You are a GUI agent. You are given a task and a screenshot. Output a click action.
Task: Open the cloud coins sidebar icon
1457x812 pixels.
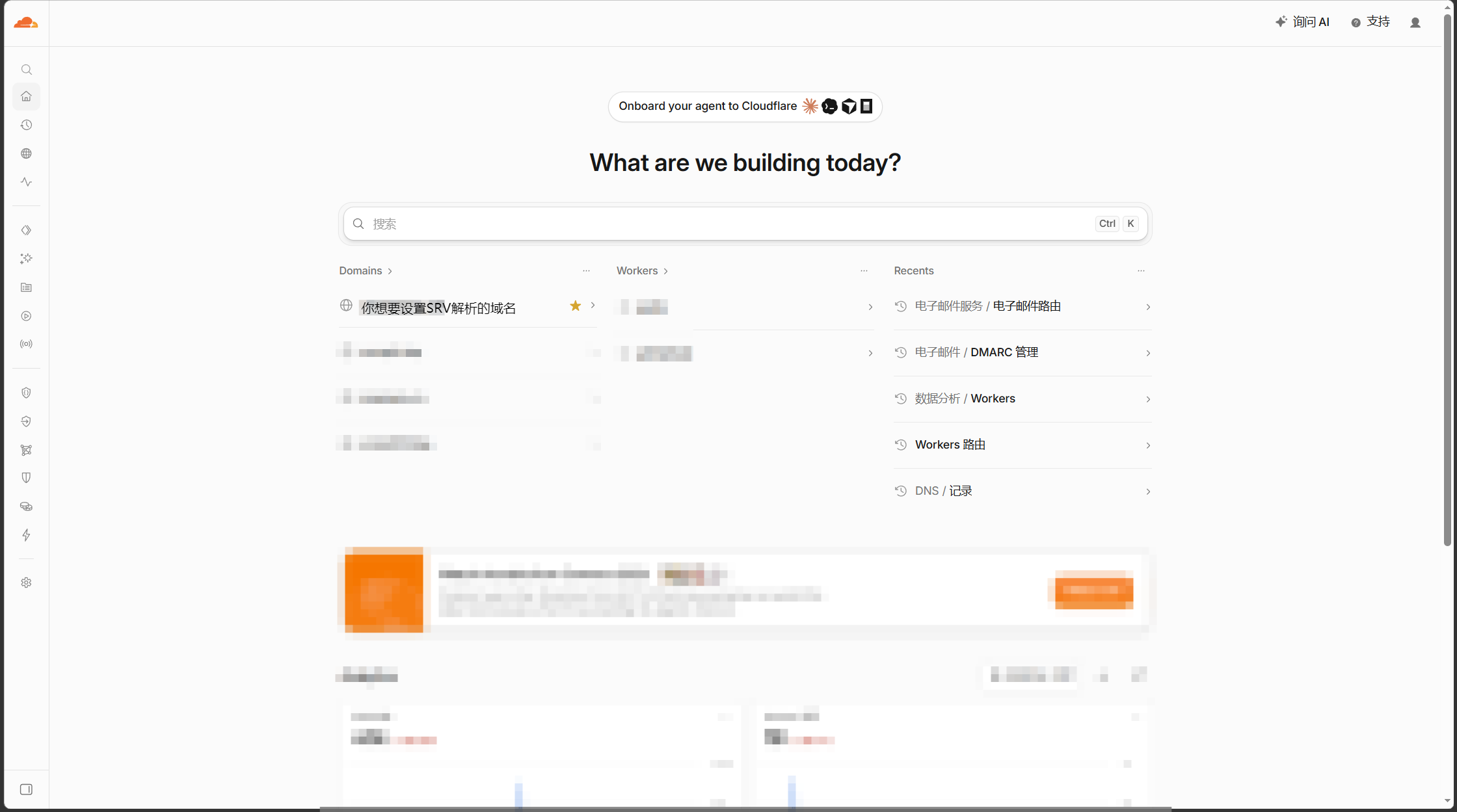26,506
